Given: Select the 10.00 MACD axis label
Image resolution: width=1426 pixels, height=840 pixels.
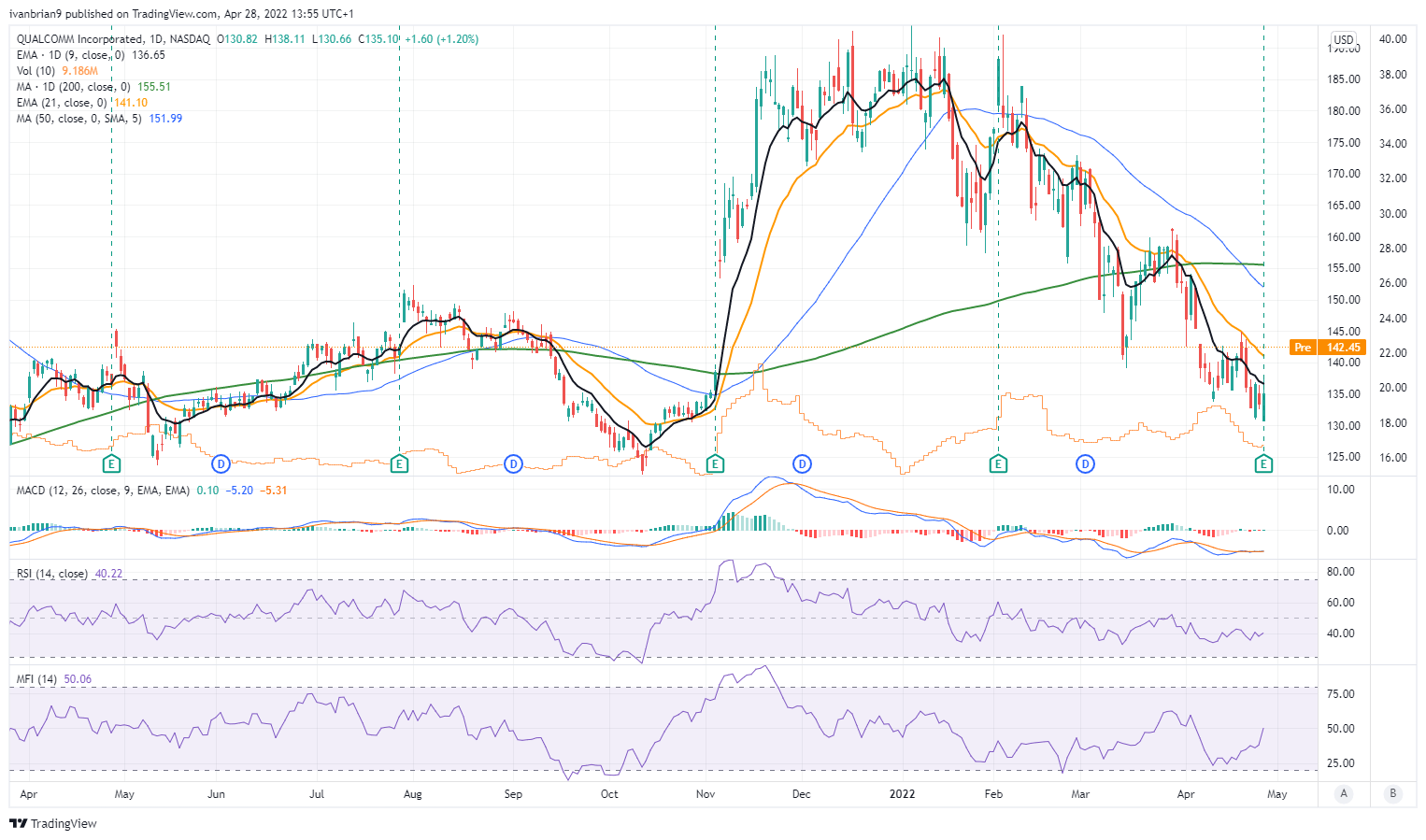Looking at the screenshot, I should pos(1339,490).
